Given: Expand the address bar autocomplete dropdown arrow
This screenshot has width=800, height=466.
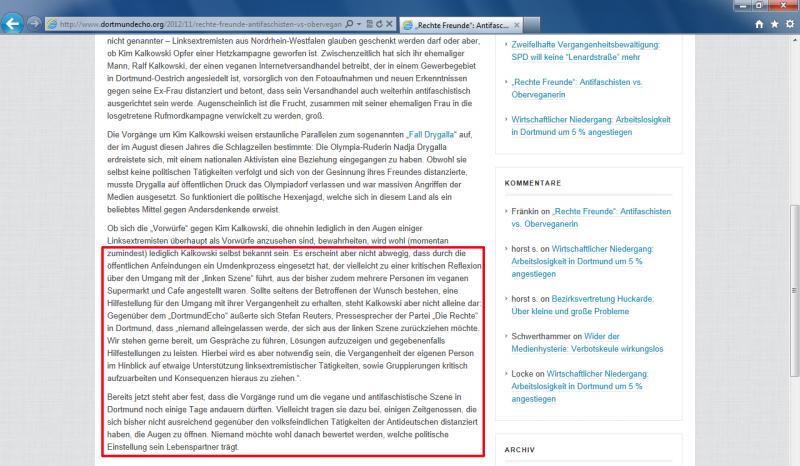Looking at the screenshot, I should 357,23.
